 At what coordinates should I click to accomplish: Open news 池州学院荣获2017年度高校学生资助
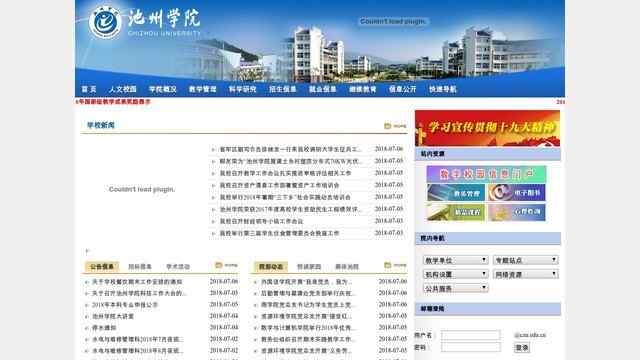pyautogui.click(x=290, y=209)
